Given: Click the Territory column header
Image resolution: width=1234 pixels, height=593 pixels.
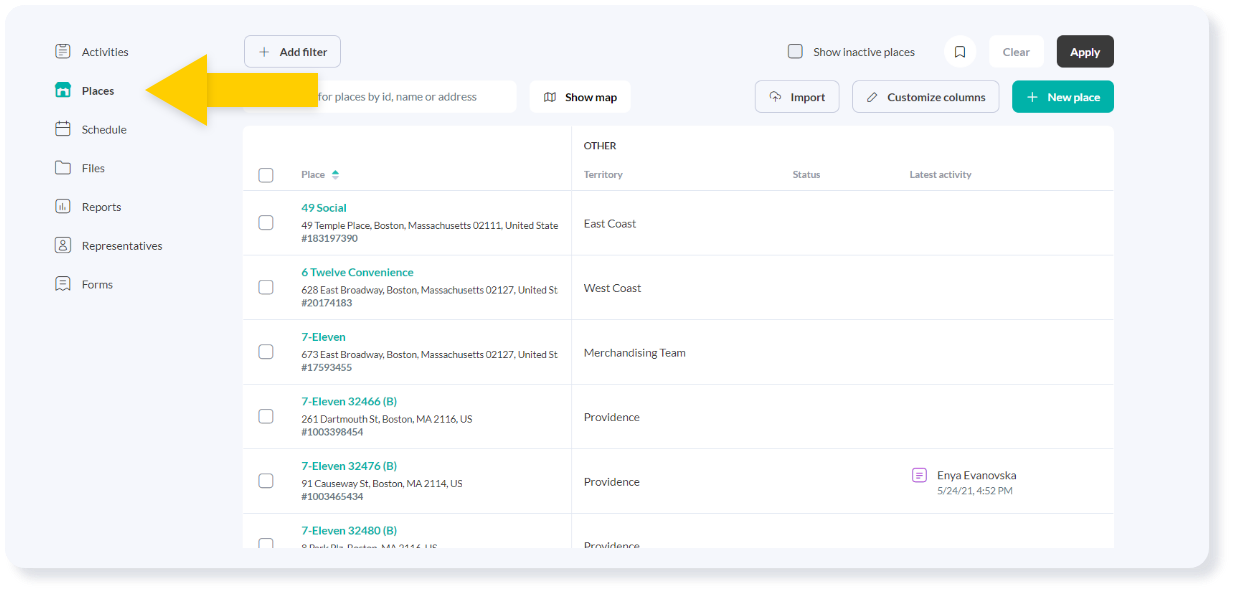Looking at the screenshot, I should coord(603,175).
